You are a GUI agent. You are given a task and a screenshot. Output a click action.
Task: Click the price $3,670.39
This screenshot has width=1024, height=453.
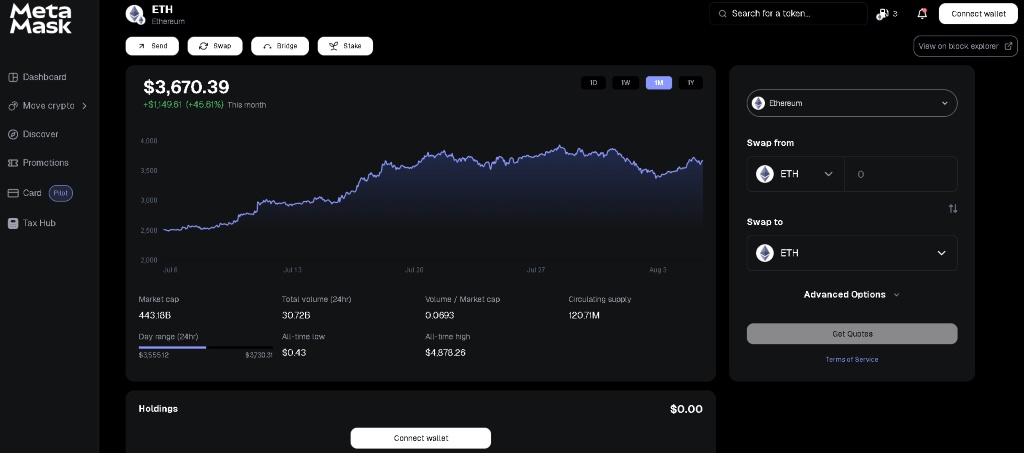point(186,87)
